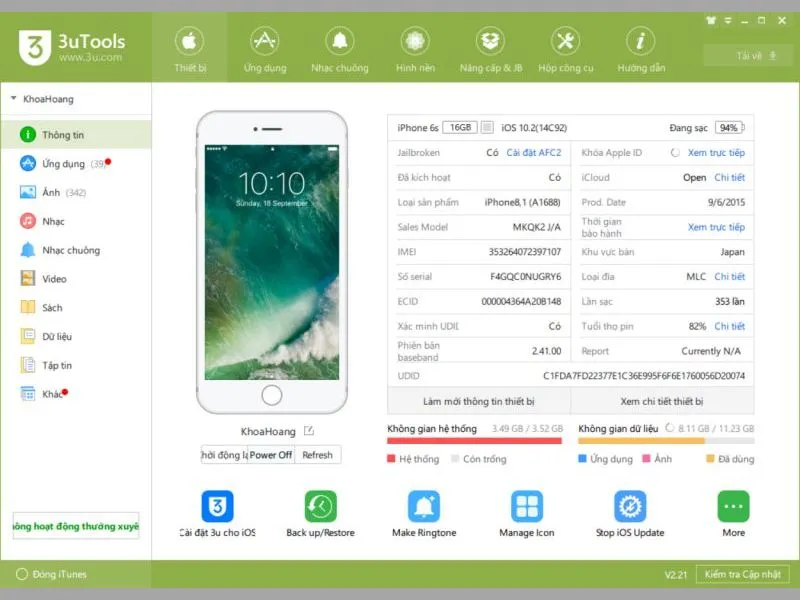
Task: Select the IMEI number 353264072397107
Action: click(x=524, y=252)
